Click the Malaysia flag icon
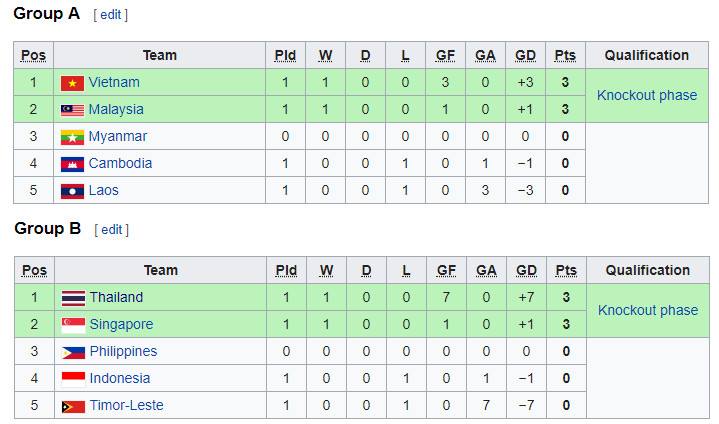The image size is (719, 424). pos(72,110)
